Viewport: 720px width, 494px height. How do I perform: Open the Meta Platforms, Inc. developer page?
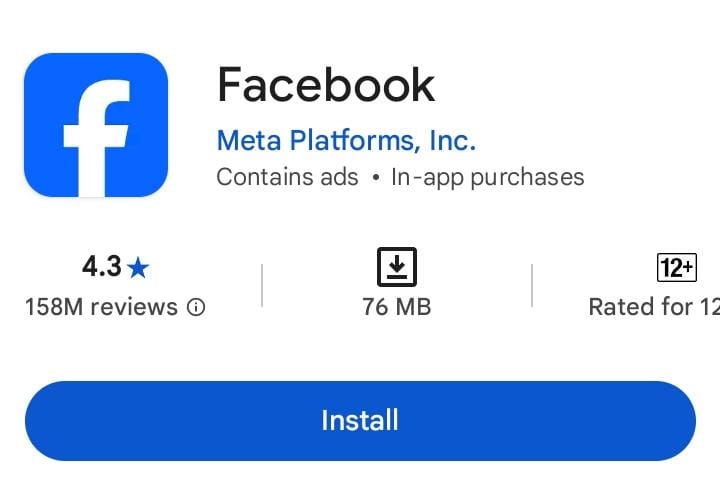[x=346, y=140]
